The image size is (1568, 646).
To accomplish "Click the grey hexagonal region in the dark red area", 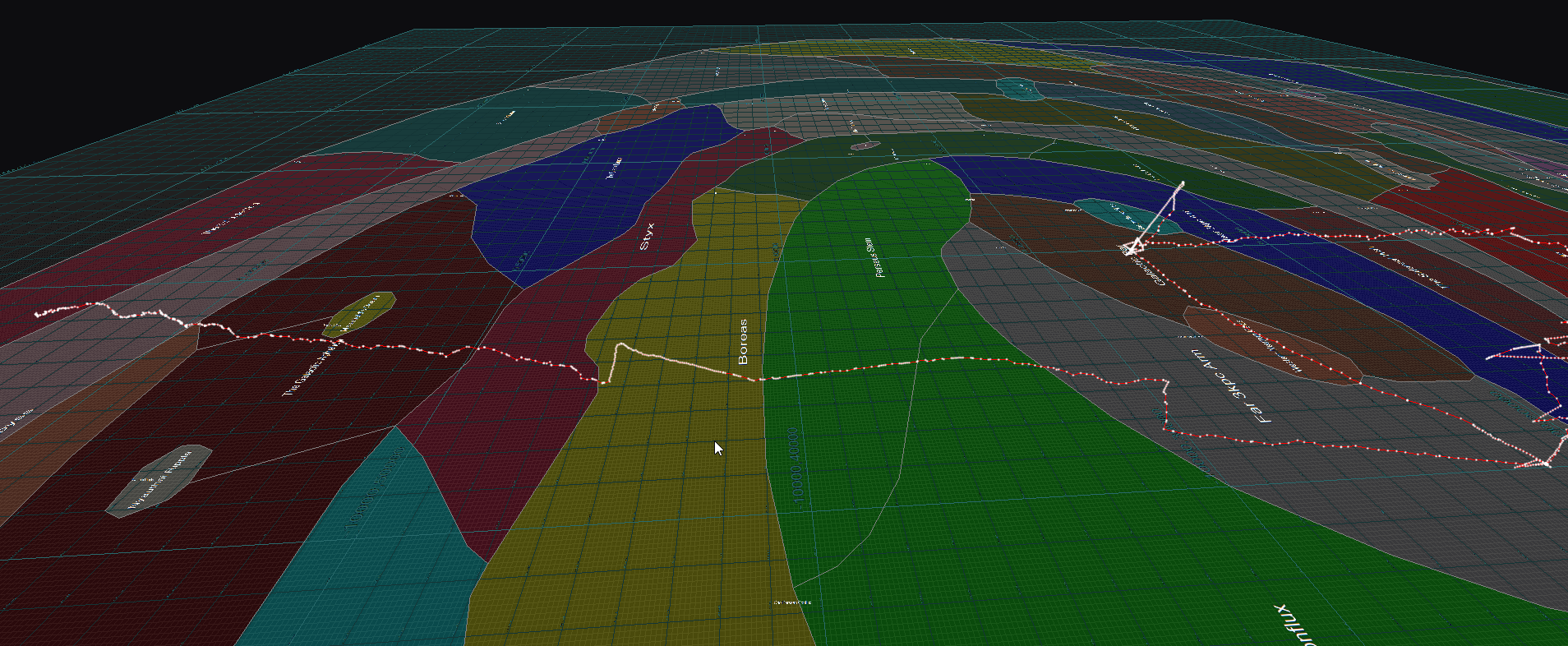I will [x=159, y=481].
